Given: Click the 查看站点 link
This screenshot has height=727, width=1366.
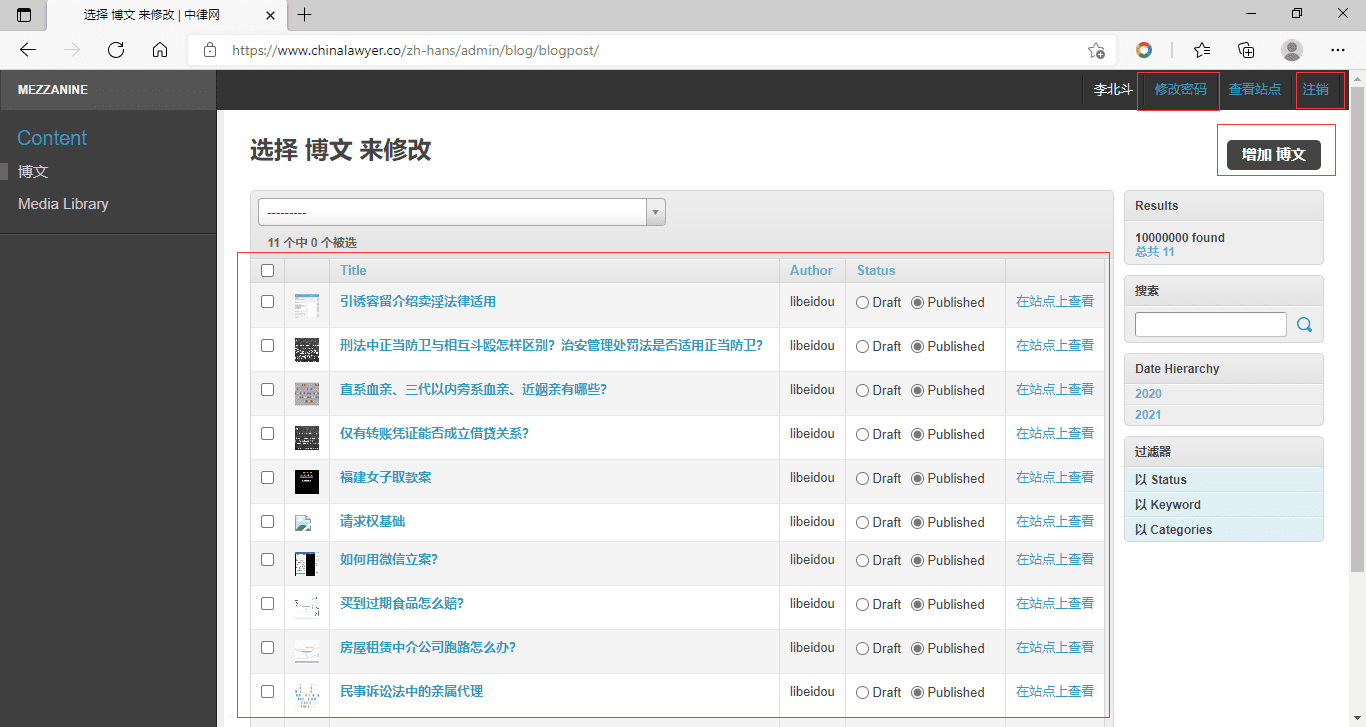Looking at the screenshot, I should click(1254, 89).
